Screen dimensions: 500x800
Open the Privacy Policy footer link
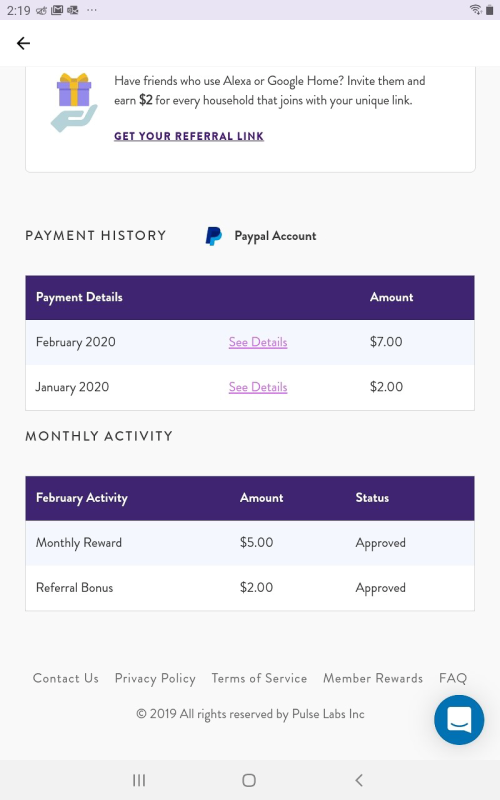(x=155, y=679)
